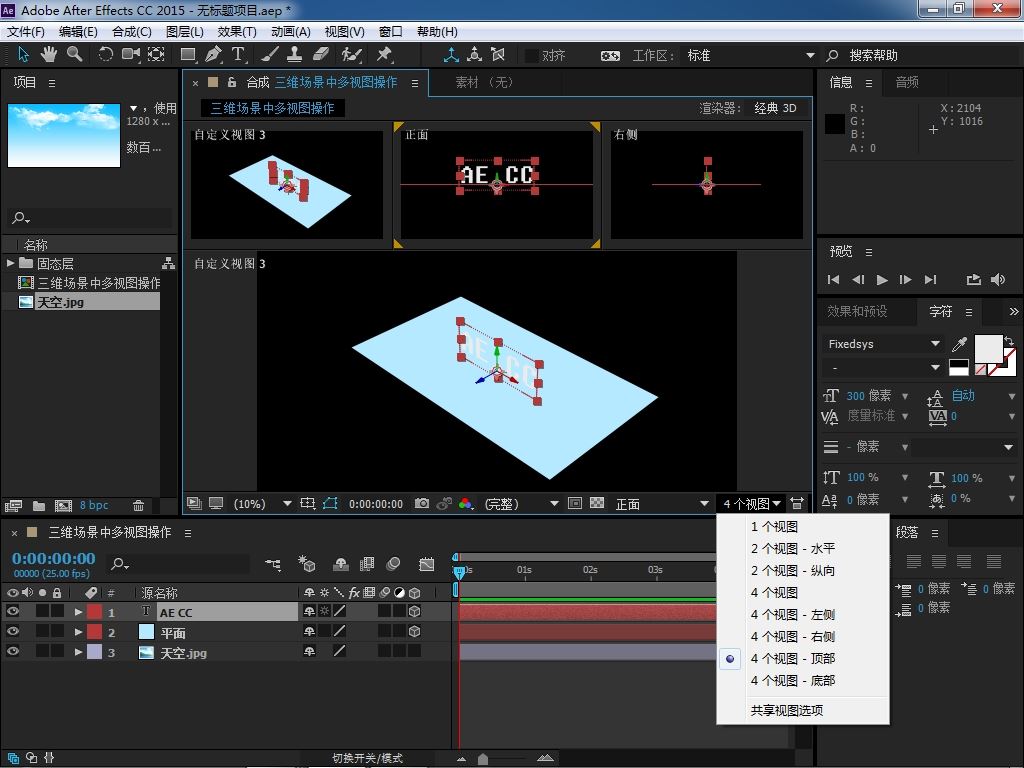This screenshot has width=1024, height=768.
Task: Click the Local Axis Mode icon
Action: pos(451,55)
